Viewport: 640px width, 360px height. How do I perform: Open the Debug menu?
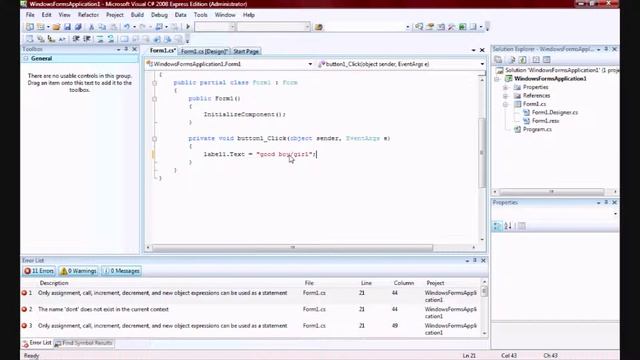pos(159,15)
